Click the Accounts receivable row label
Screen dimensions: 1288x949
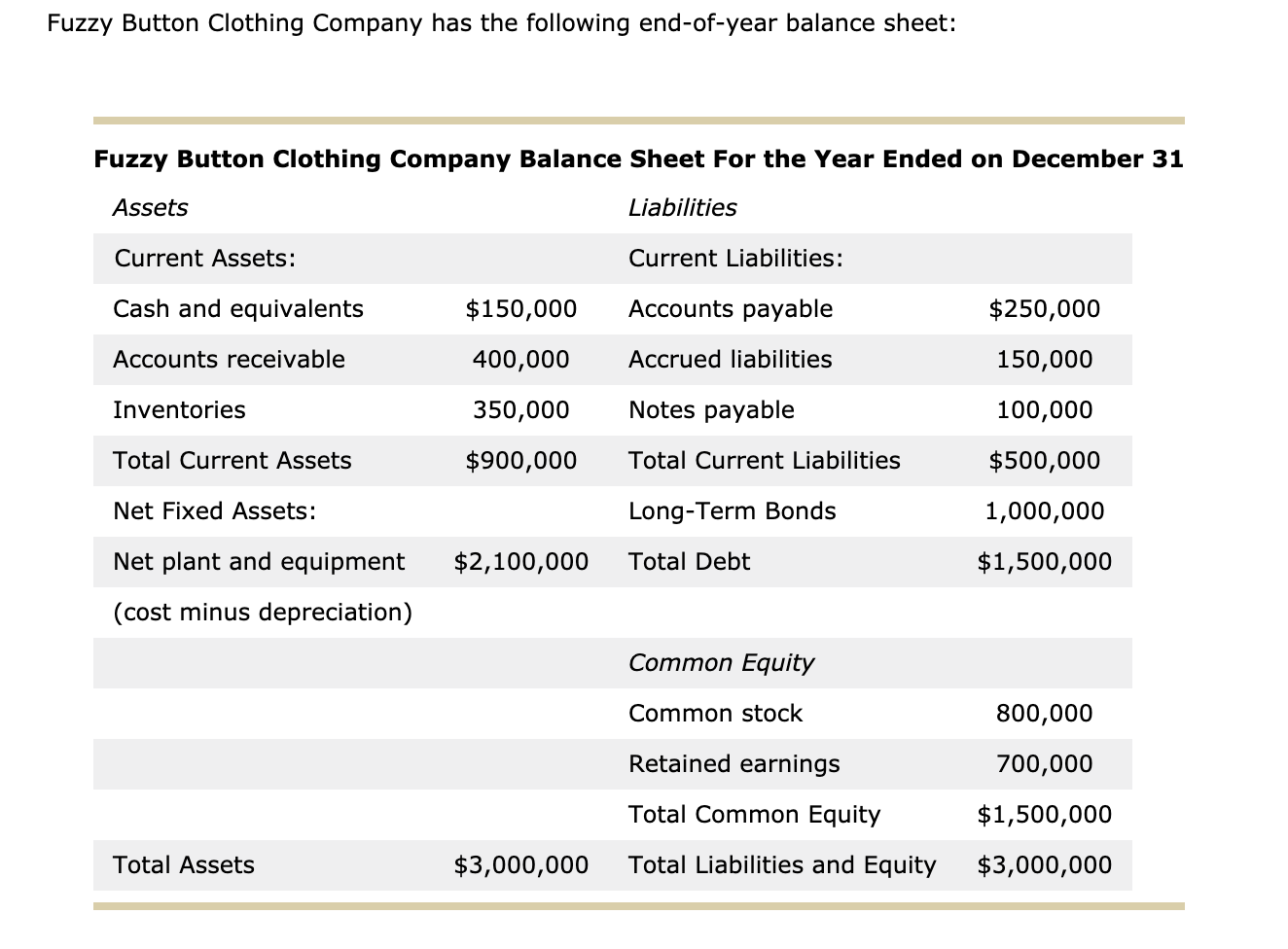tap(229, 359)
